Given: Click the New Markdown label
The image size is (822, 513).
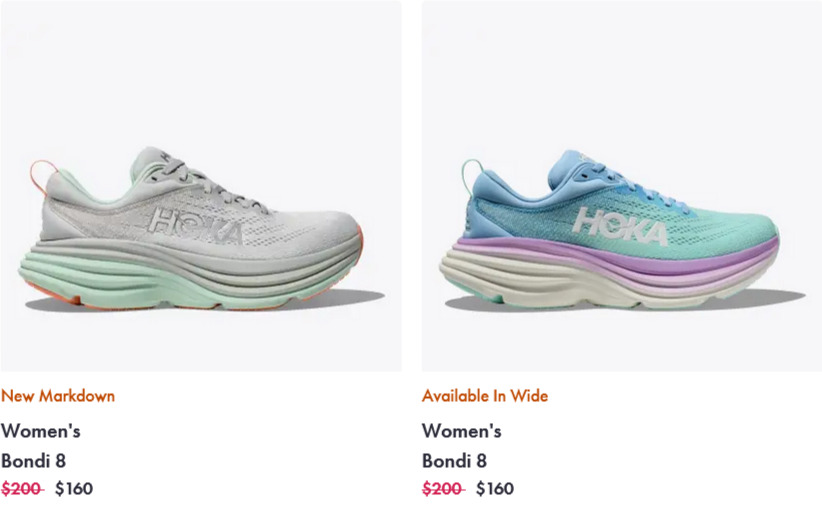Looking at the screenshot, I should click(x=58, y=396).
